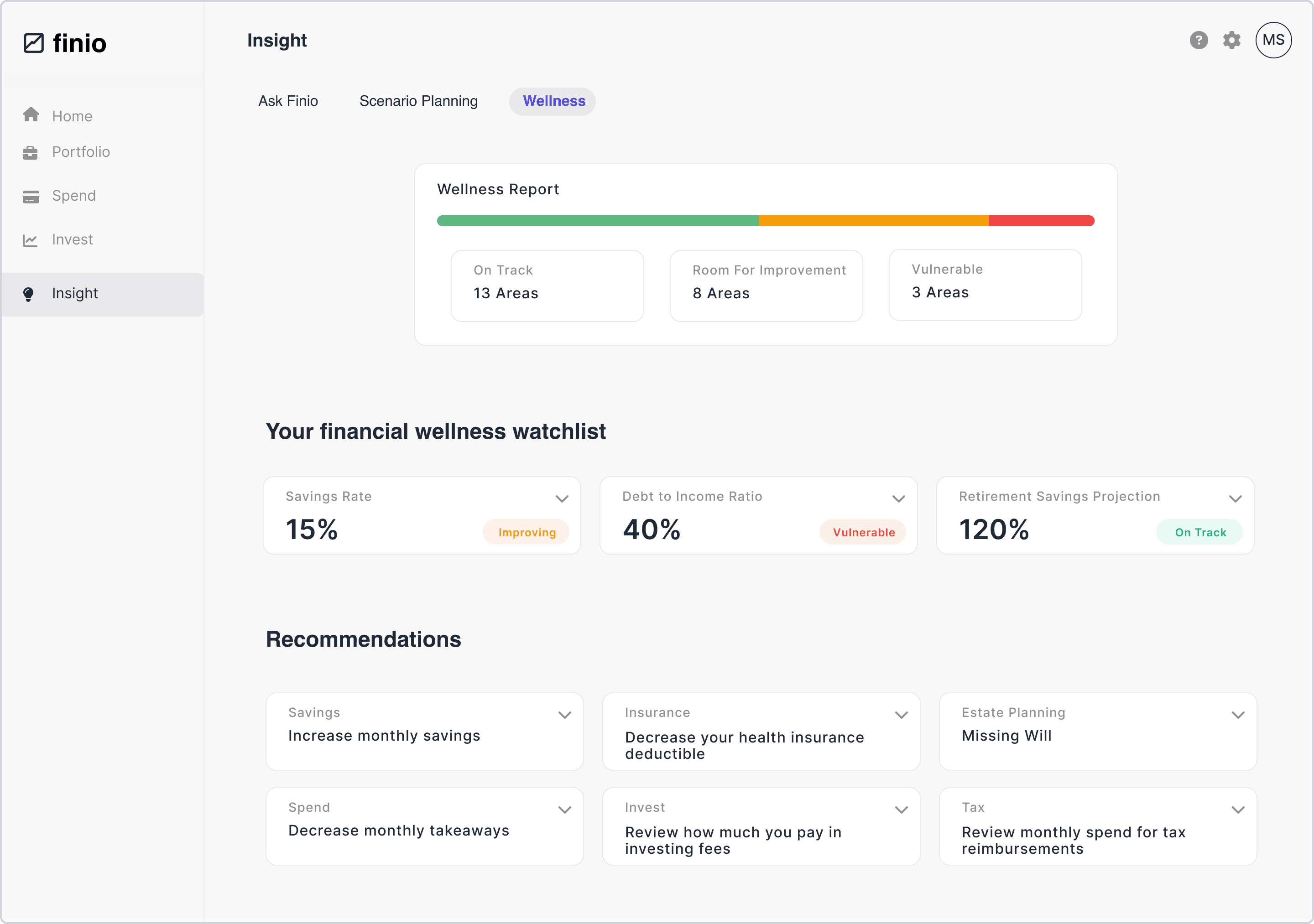
Task: Switch to the Scenario Planning tab
Action: tap(418, 101)
